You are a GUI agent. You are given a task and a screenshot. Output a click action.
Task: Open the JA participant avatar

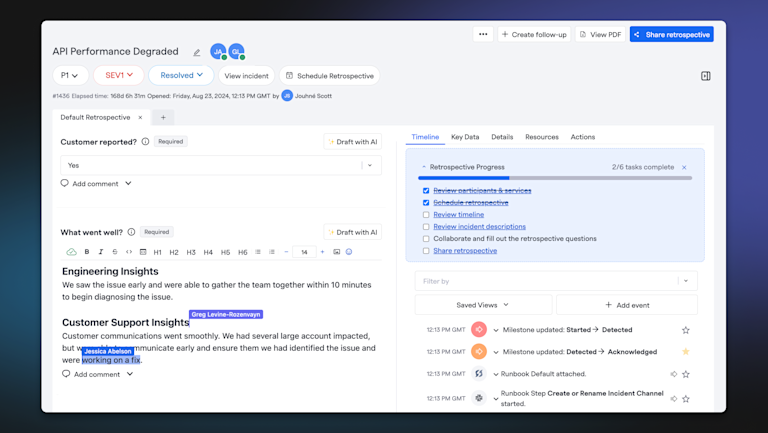click(218, 51)
